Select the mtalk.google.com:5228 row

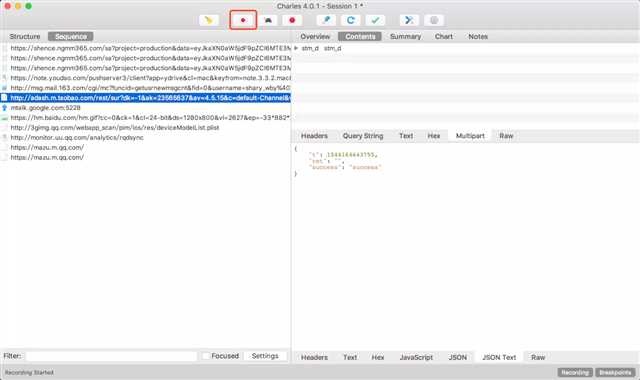(145, 108)
